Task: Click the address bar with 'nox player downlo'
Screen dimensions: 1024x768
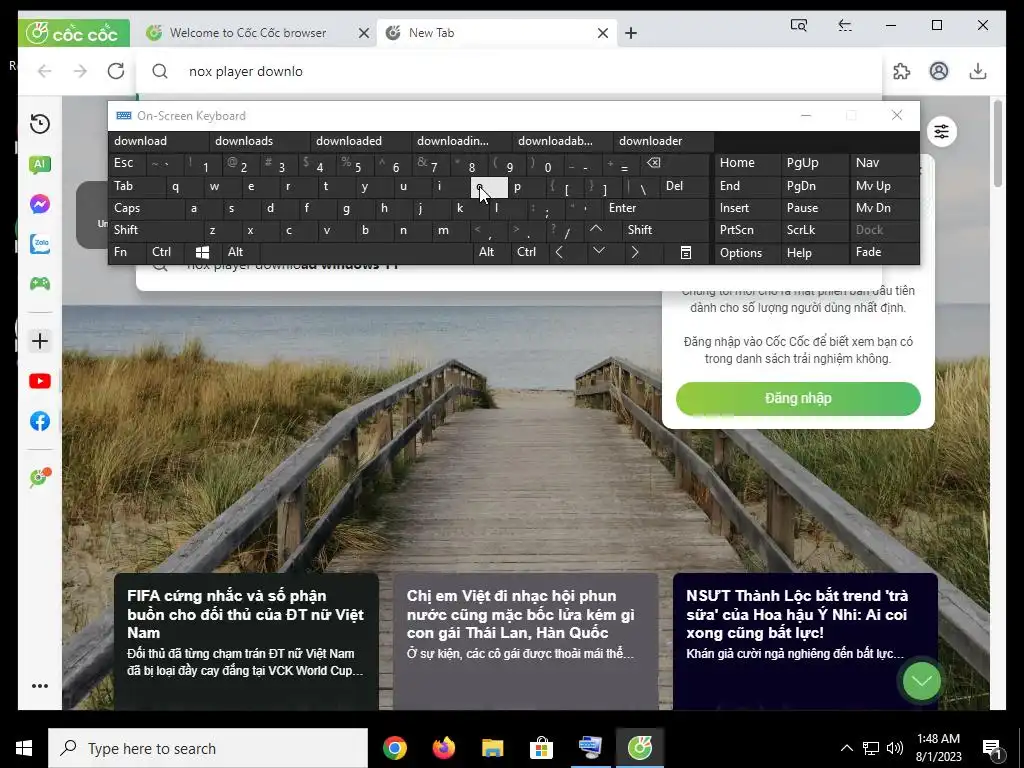Action: (x=509, y=71)
